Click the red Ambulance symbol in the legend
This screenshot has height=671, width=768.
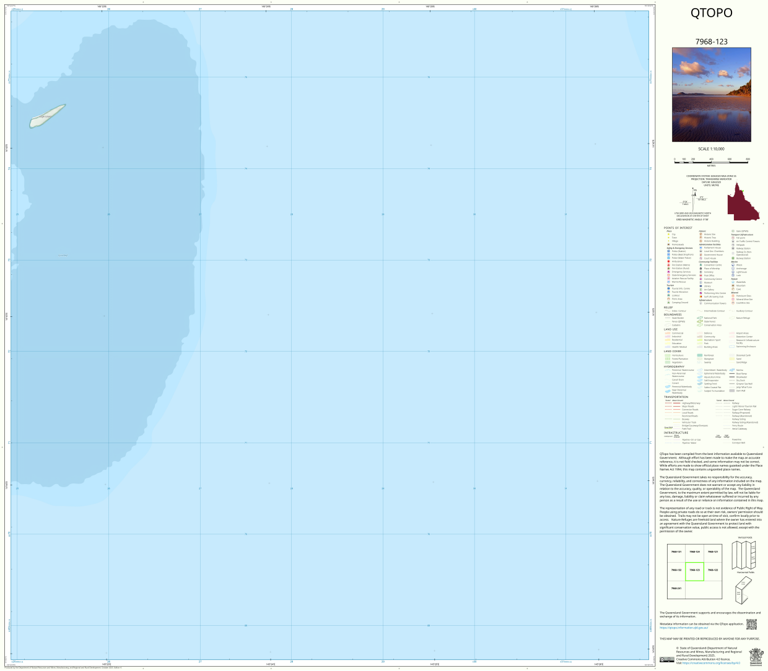click(x=669, y=262)
